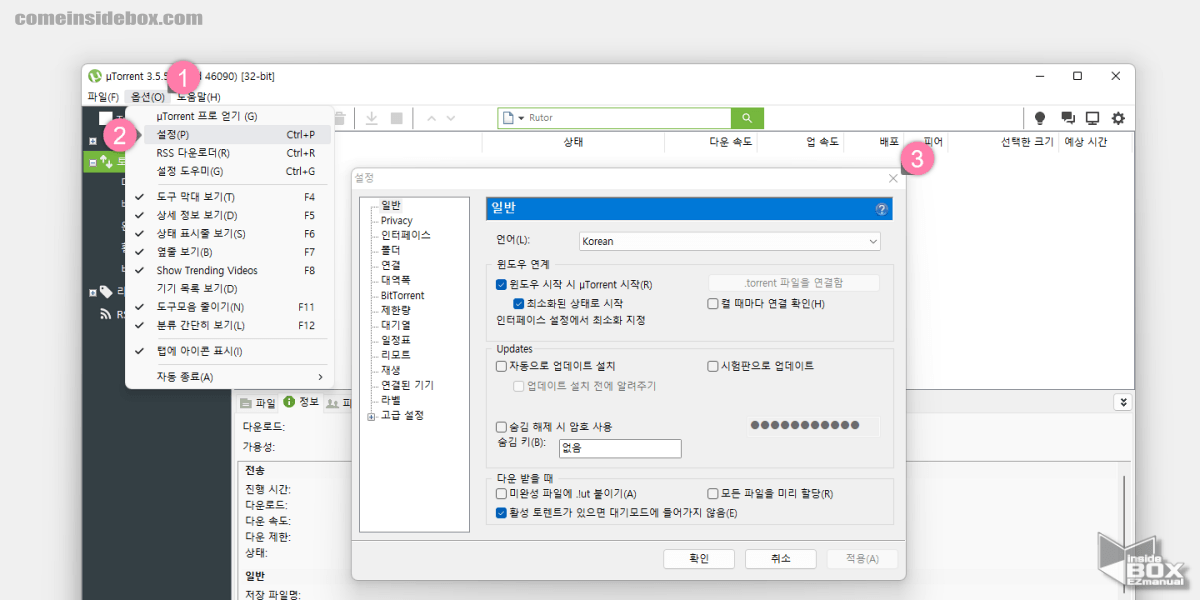Click the remote monitor icon in toolbar

[1092, 118]
